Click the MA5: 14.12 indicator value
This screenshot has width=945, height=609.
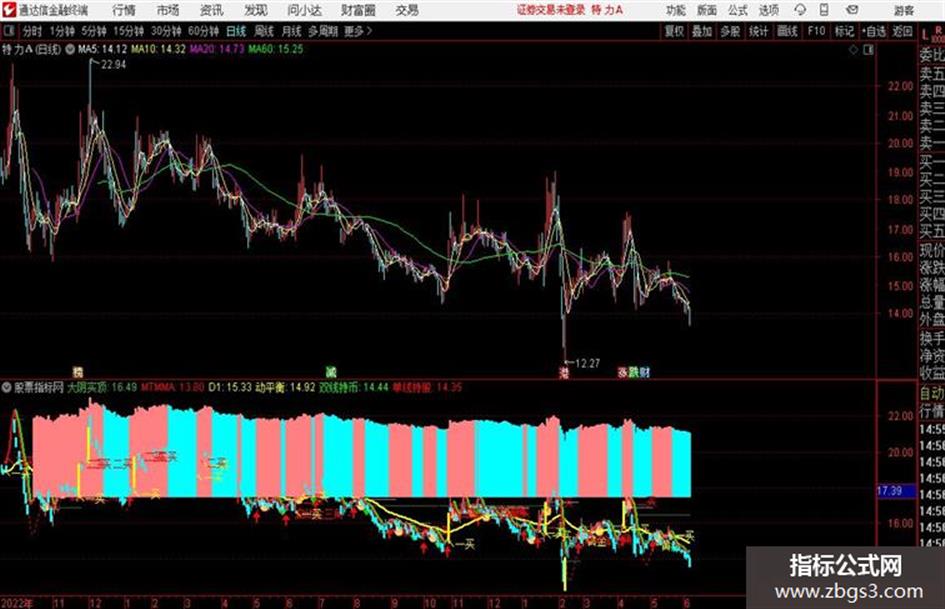(102, 49)
